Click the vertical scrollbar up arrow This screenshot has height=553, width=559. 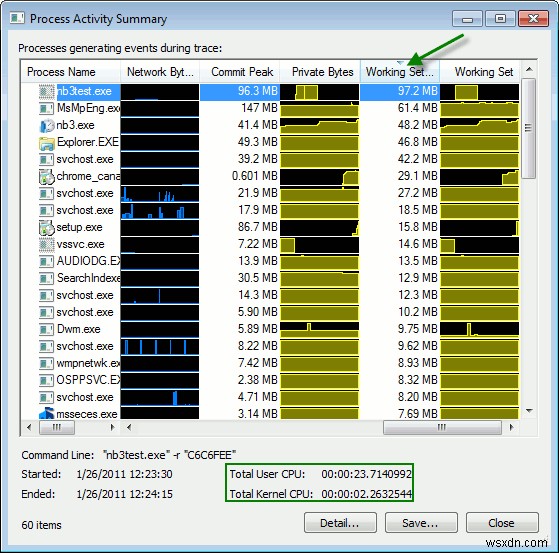(529, 69)
